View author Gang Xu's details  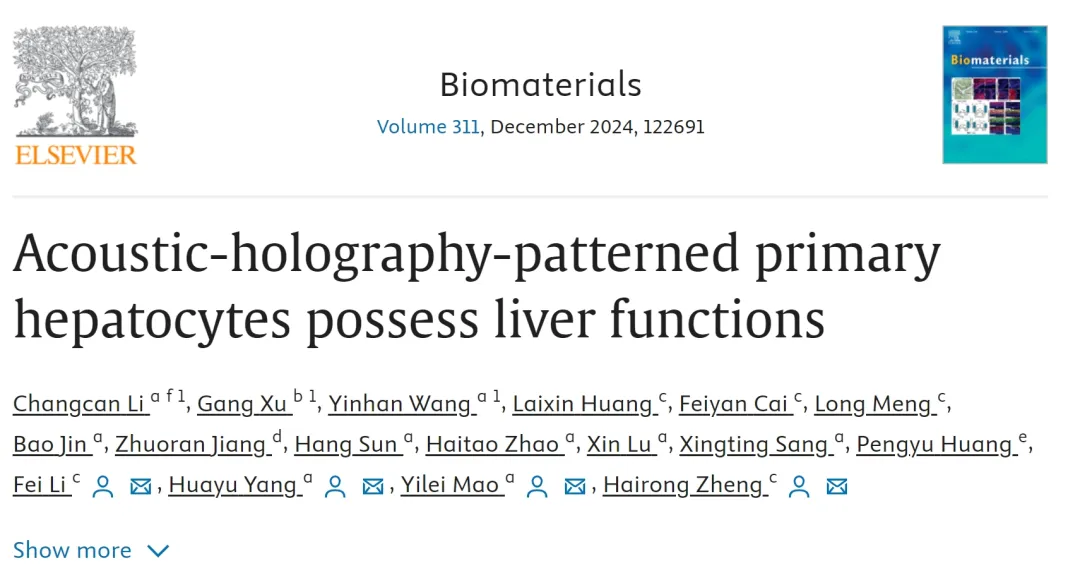(x=243, y=404)
